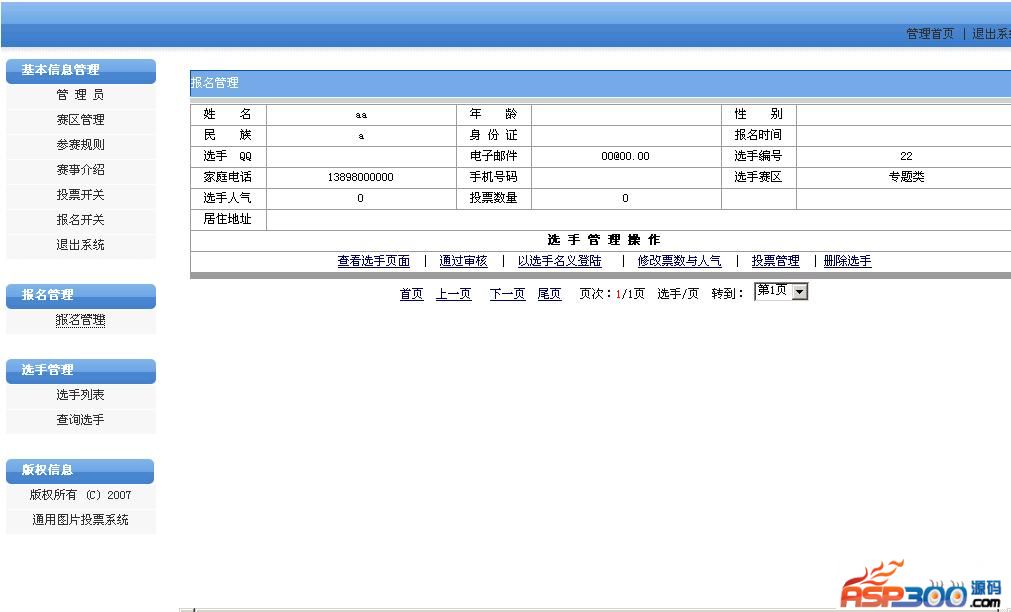1011x612 pixels.
Task: Click 通用图片投票系统 text
Action: tap(80, 520)
